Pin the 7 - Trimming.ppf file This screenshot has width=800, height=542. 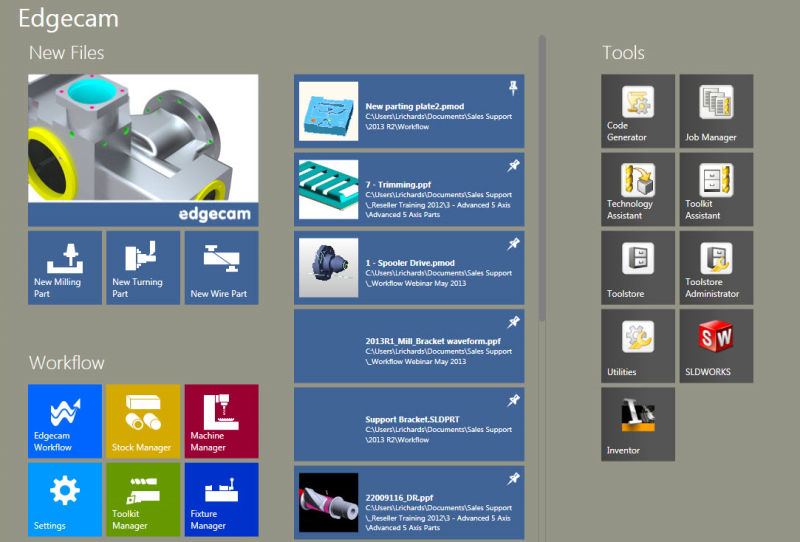tap(513, 165)
